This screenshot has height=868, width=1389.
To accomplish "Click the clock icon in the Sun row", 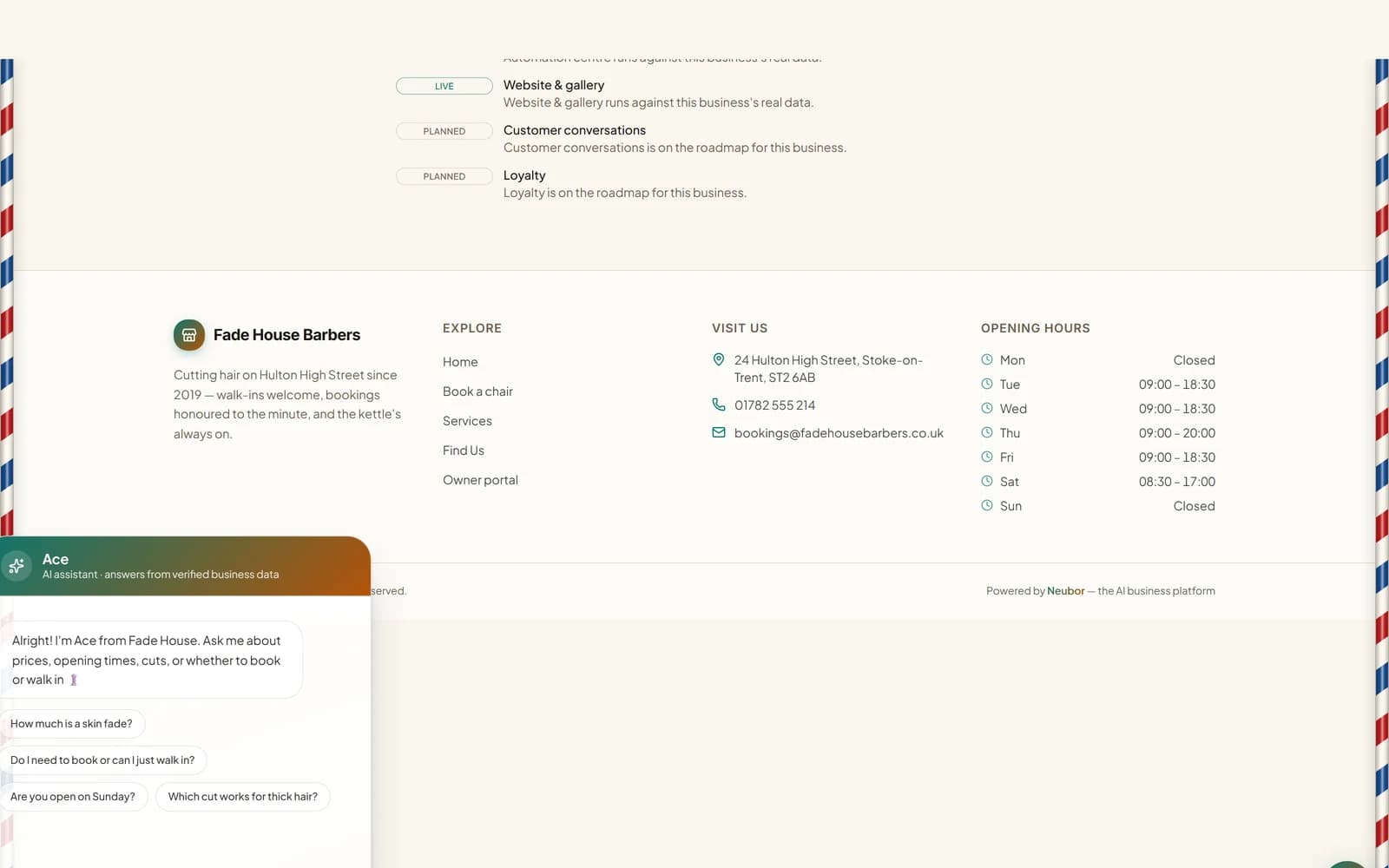I will pos(987,505).
